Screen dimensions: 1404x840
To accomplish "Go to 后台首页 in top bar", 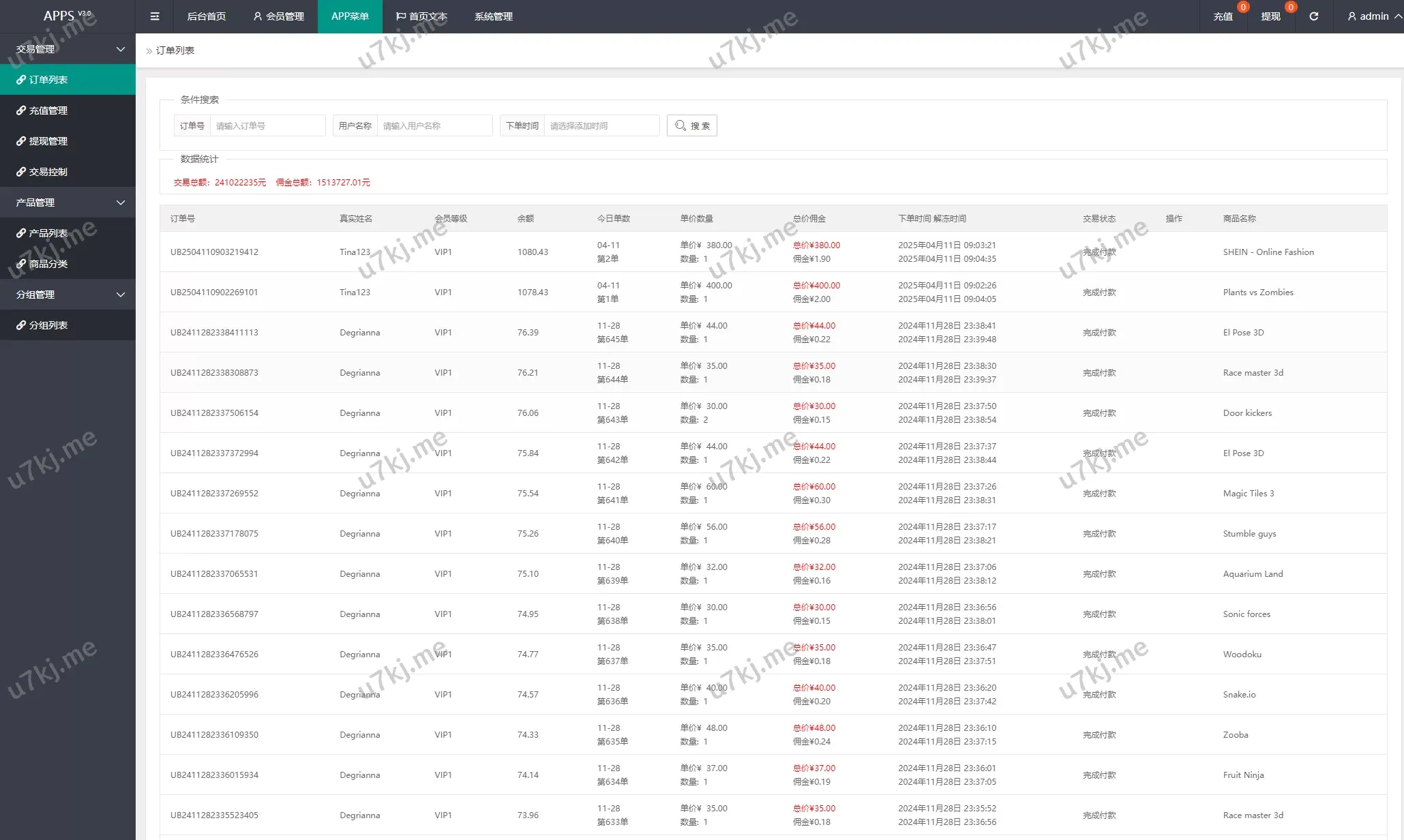I will point(206,16).
